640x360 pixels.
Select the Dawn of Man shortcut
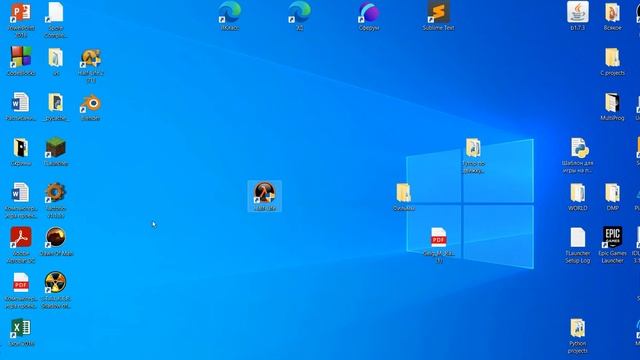(56, 241)
